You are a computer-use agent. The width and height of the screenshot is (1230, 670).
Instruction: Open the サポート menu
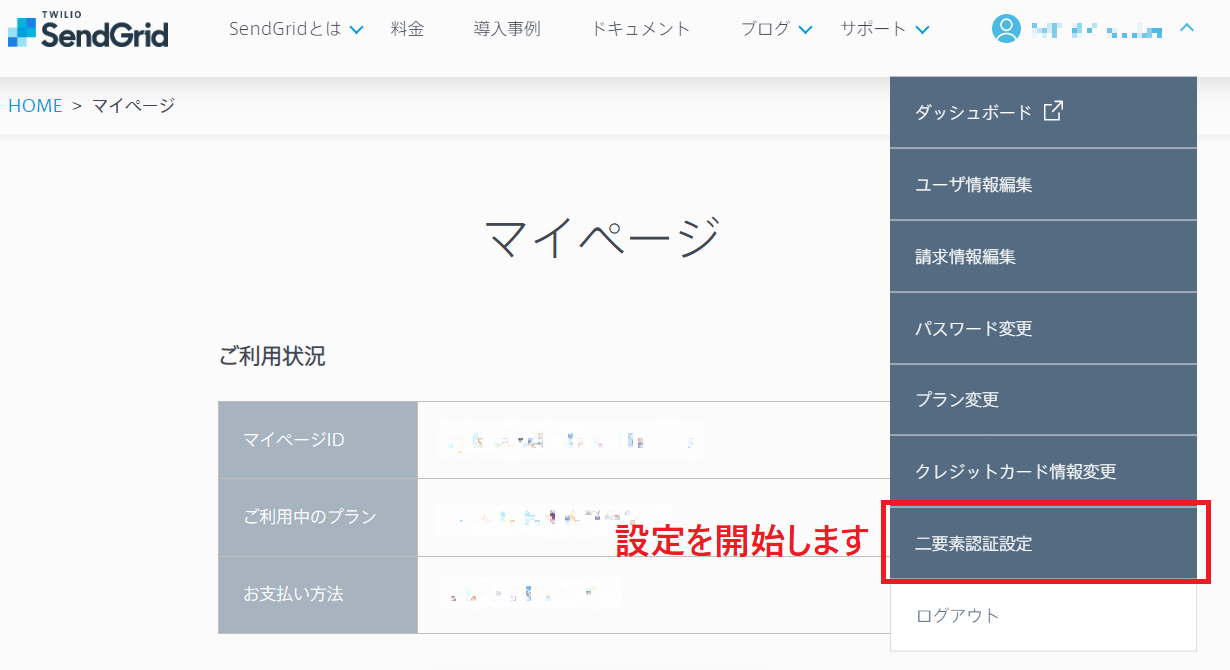pyautogui.click(x=873, y=29)
